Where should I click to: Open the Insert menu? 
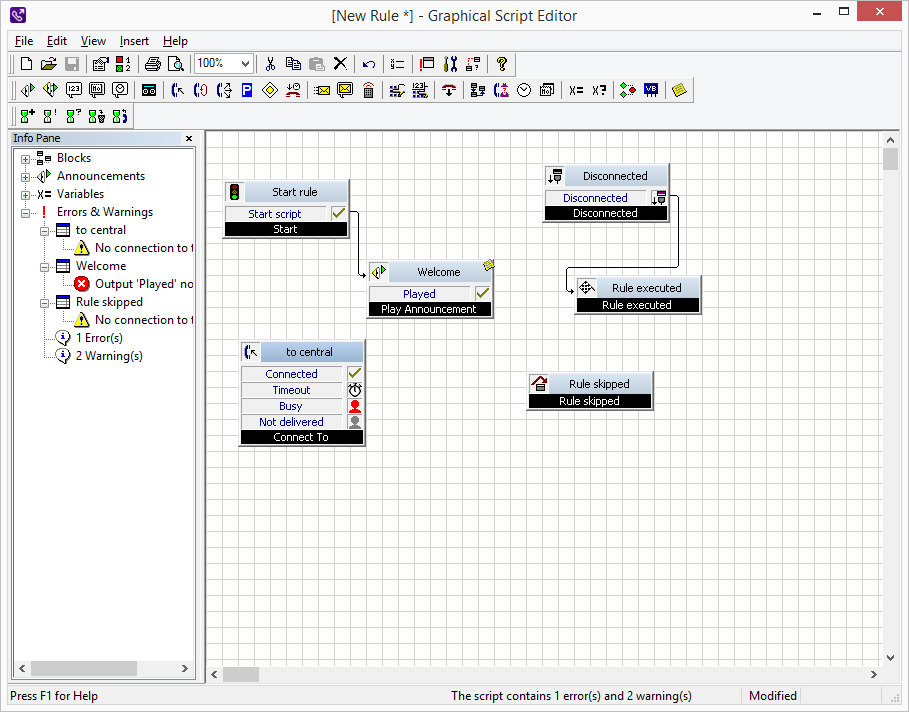pyautogui.click(x=134, y=41)
